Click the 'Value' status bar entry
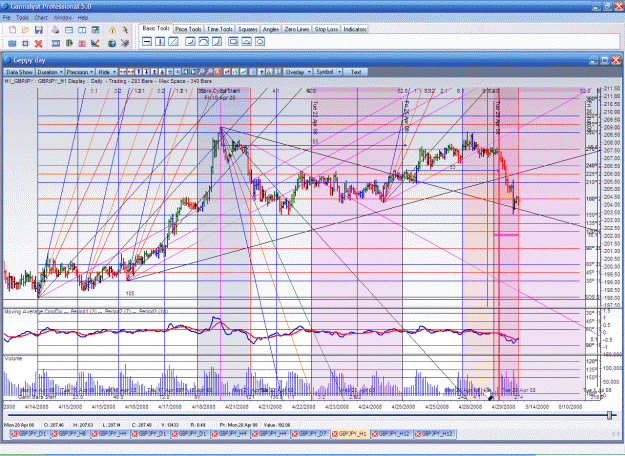 pos(275,425)
